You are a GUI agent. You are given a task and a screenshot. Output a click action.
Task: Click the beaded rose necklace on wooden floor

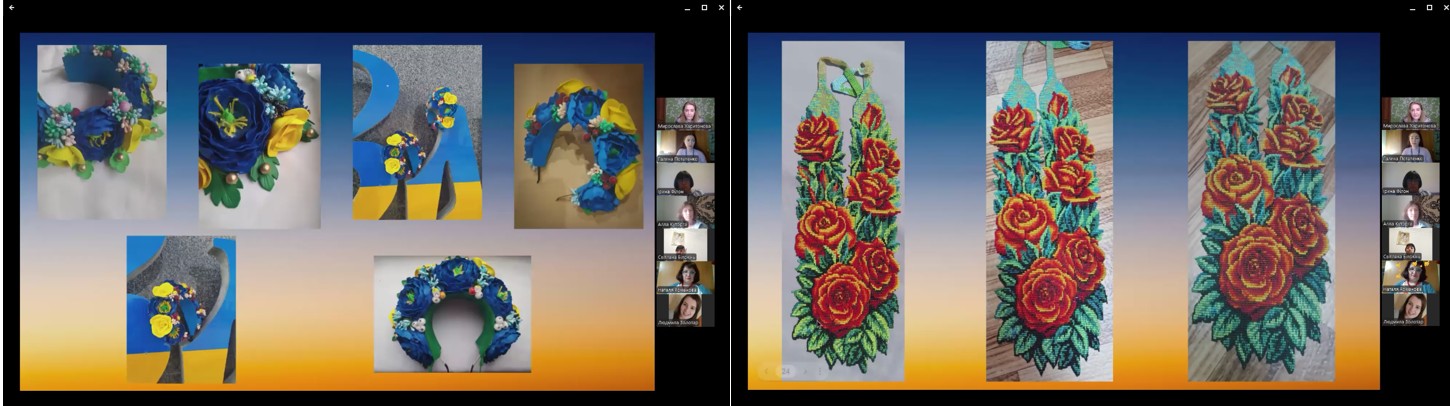[x=1048, y=210]
